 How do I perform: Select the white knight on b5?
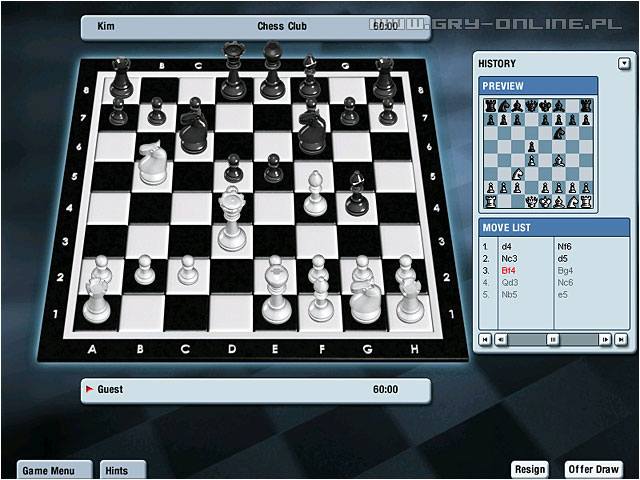[x=152, y=162]
